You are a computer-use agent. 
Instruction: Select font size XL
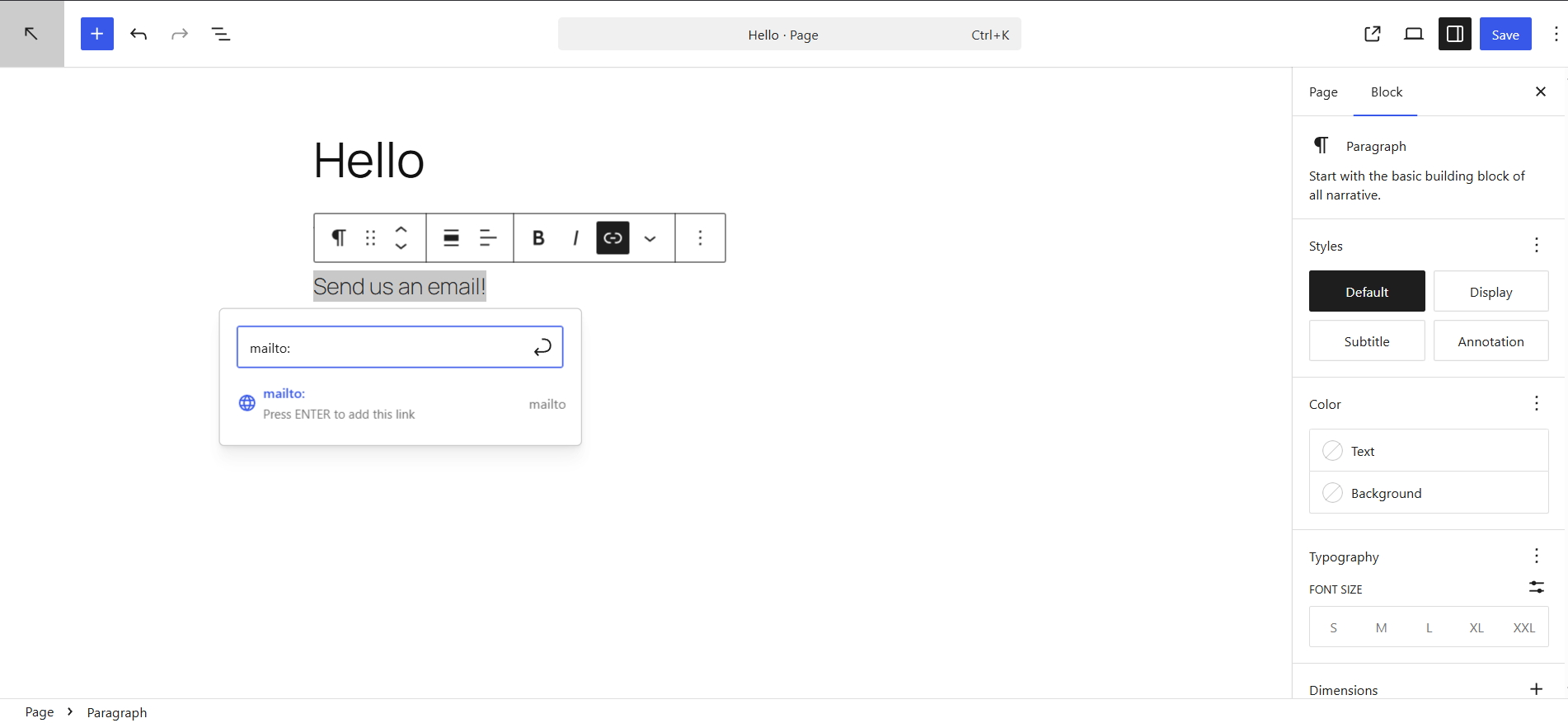click(x=1476, y=627)
